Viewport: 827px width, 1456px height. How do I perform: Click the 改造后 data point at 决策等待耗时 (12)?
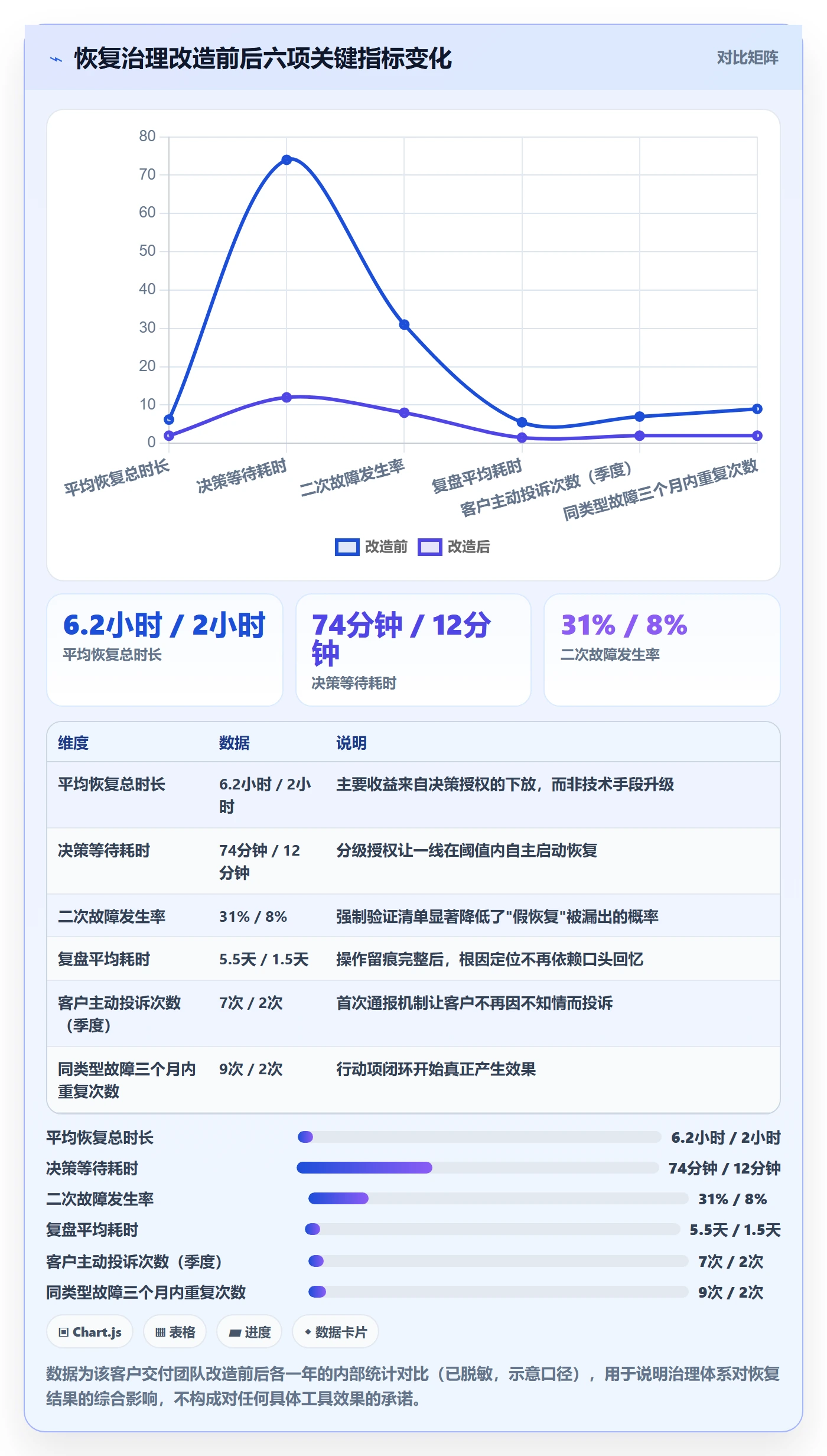pyautogui.click(x=286, y=397)
